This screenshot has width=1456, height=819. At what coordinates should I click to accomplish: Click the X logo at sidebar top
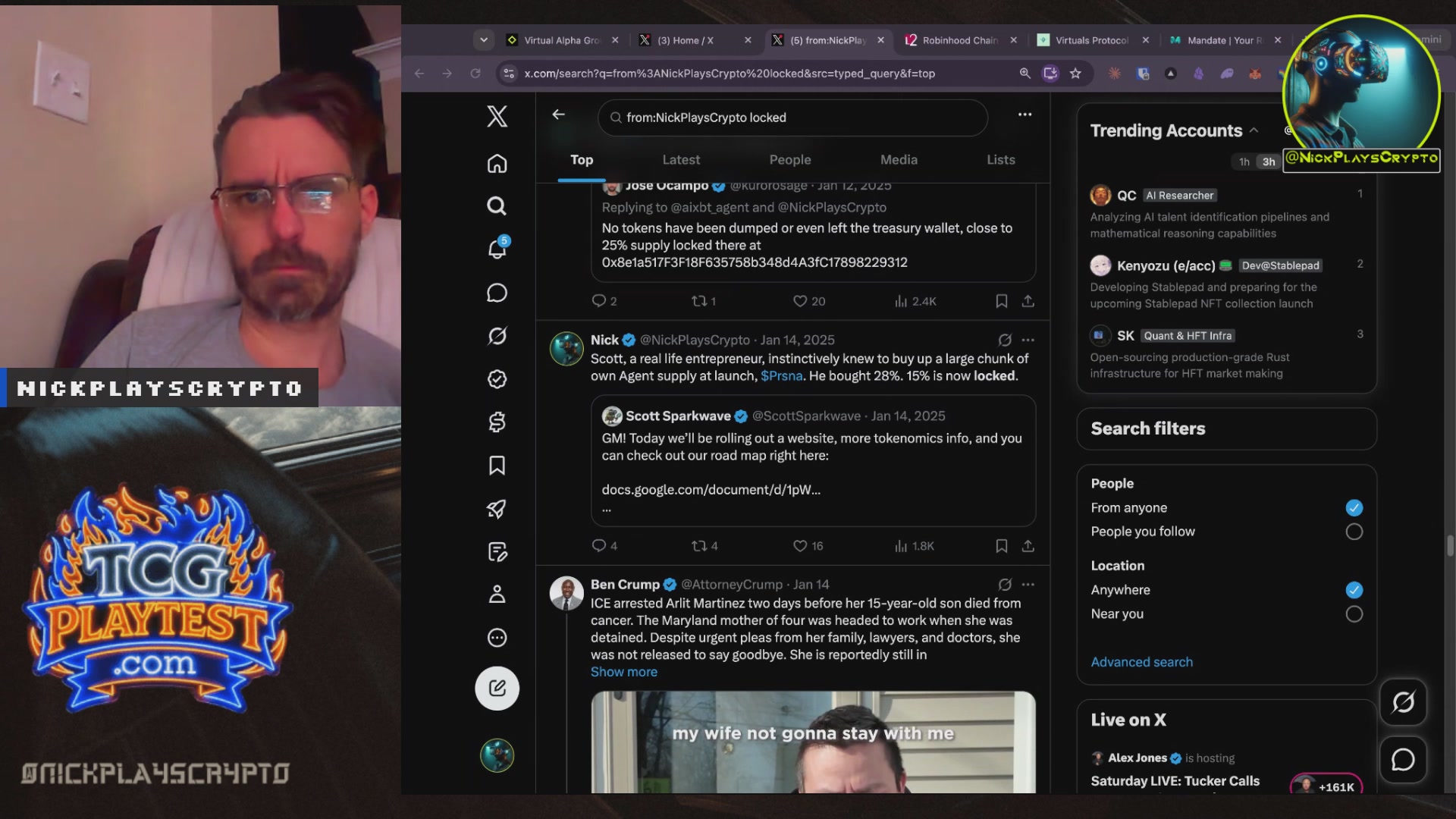[x=497, y=116]
